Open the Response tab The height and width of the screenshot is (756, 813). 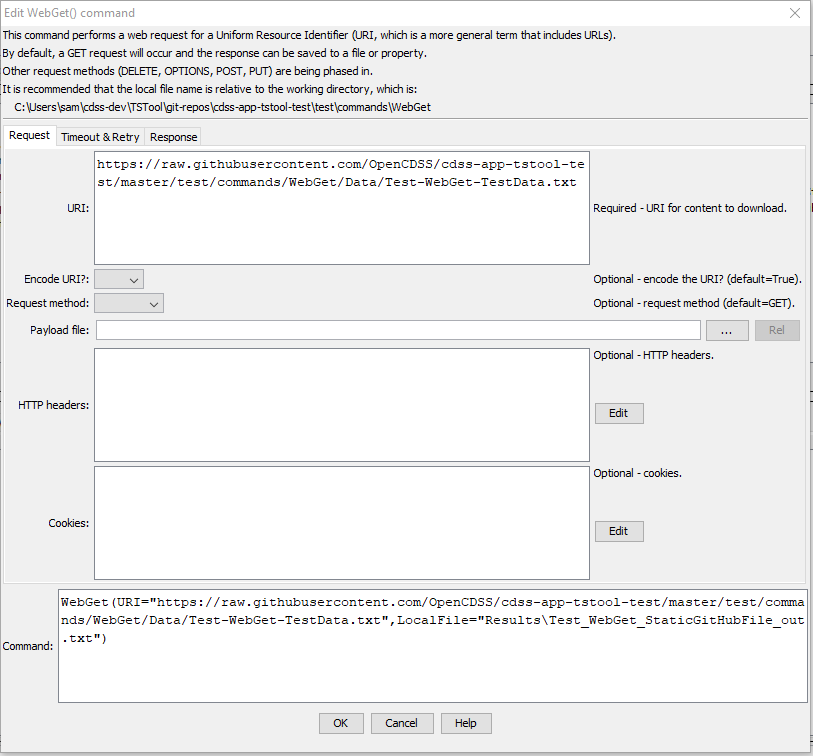[x=173, y=137]
